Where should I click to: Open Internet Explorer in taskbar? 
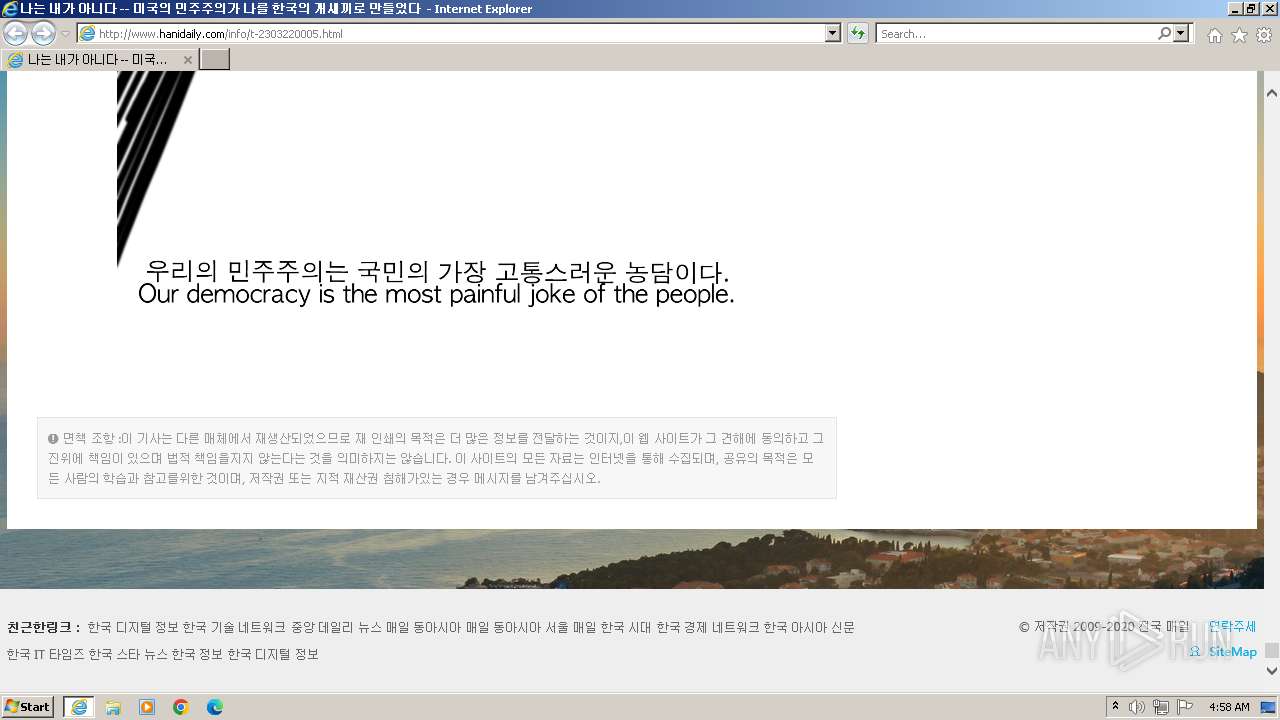(x=79, y=707)
